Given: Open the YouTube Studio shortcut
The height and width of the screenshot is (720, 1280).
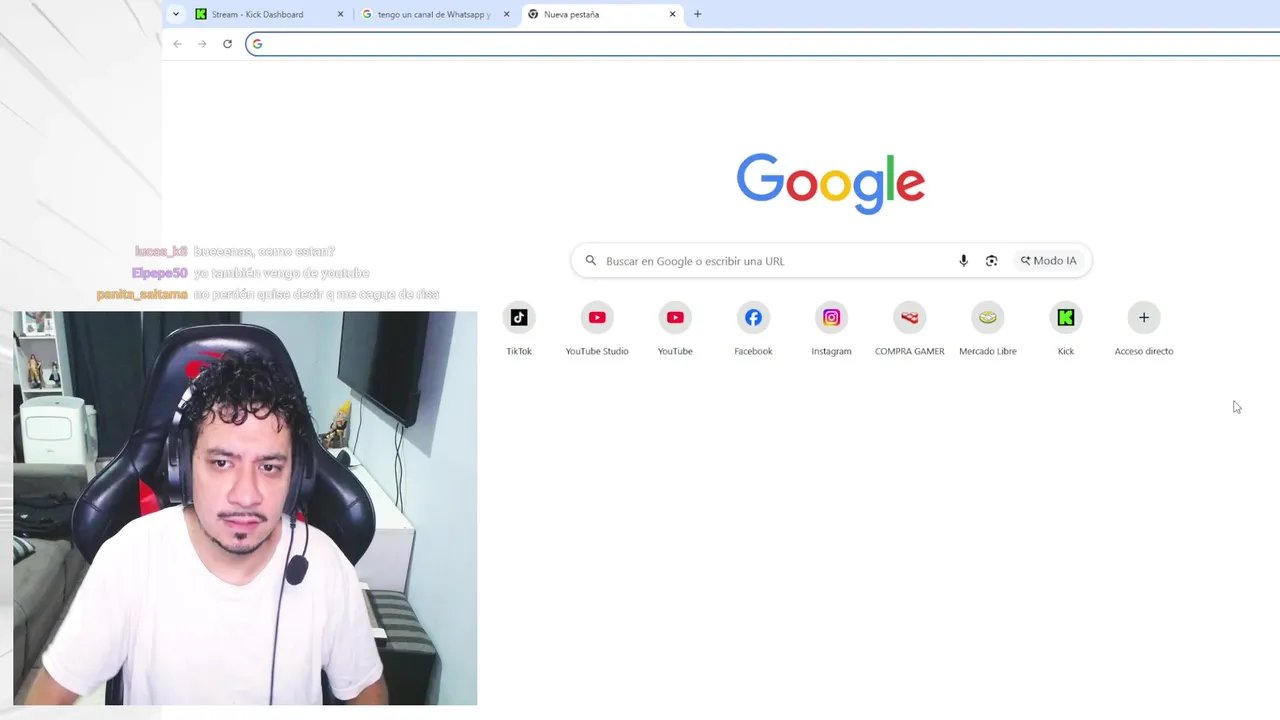Looking at the screenshot, I should click(x=597, y=329).
